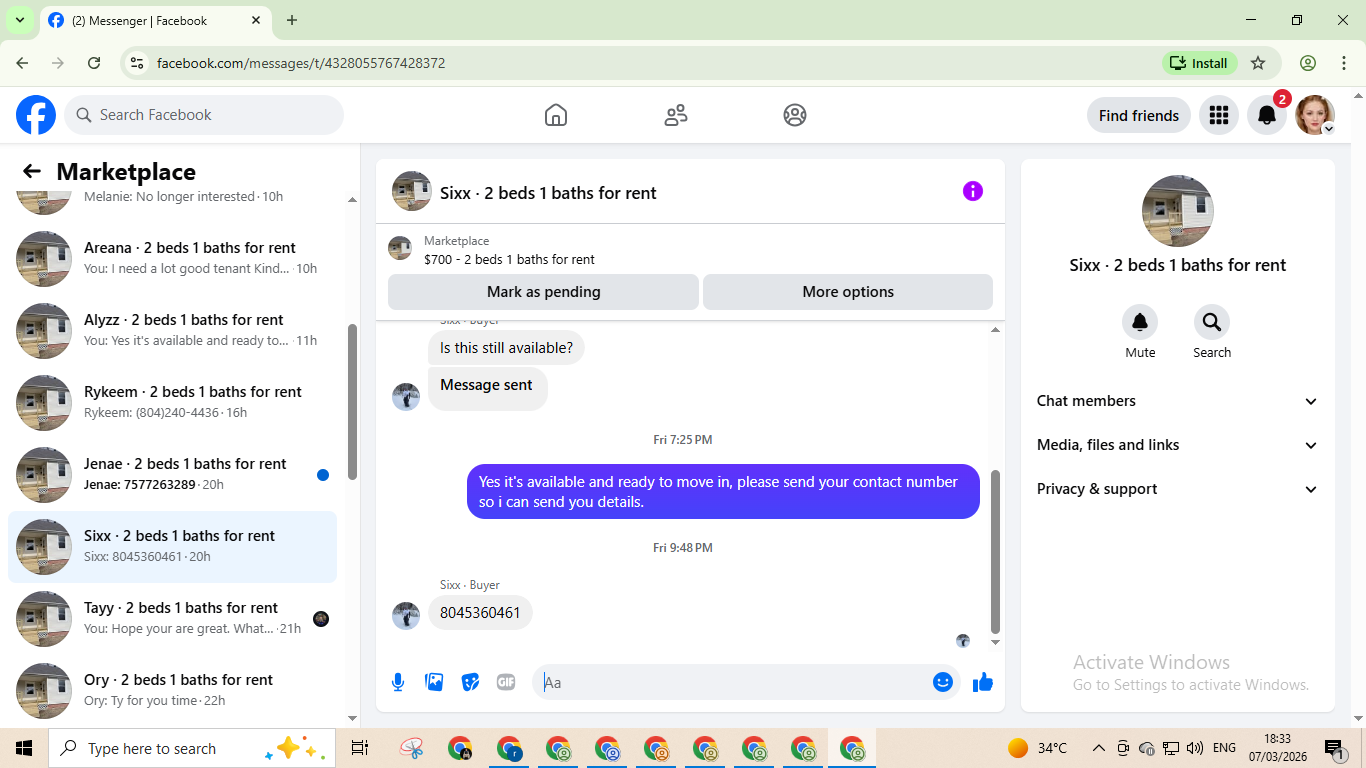Expand Media, files and links section
Screen dimensions: 1366x768
pos(1178,445)
